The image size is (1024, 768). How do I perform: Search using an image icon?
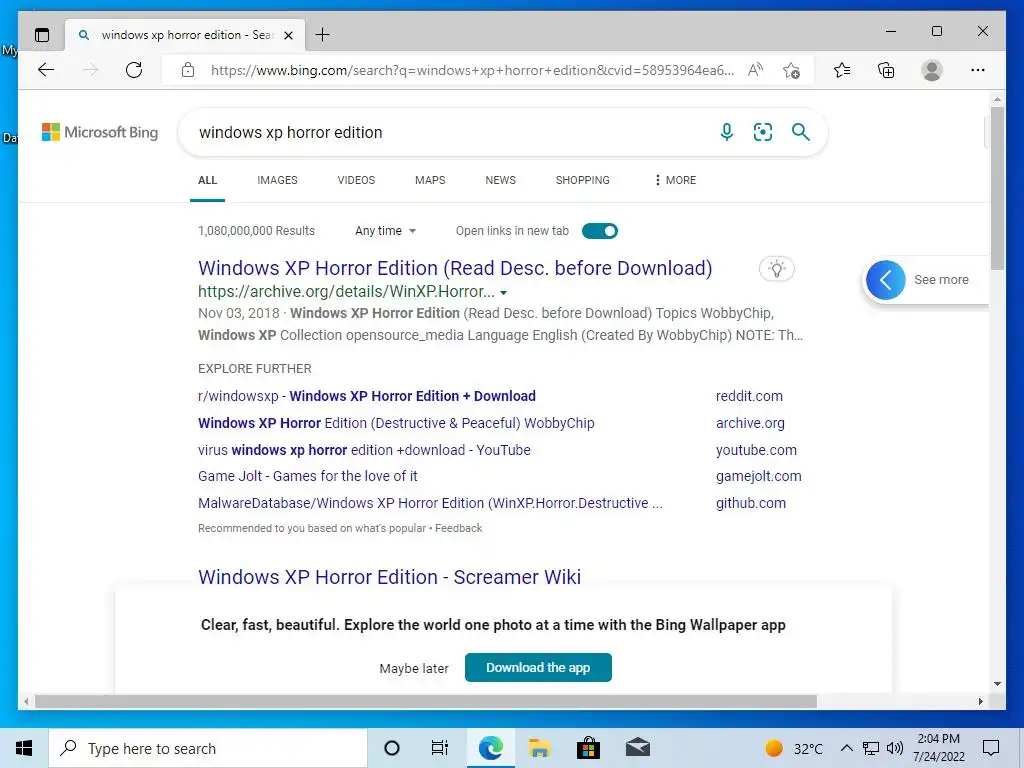click(763, 132)
